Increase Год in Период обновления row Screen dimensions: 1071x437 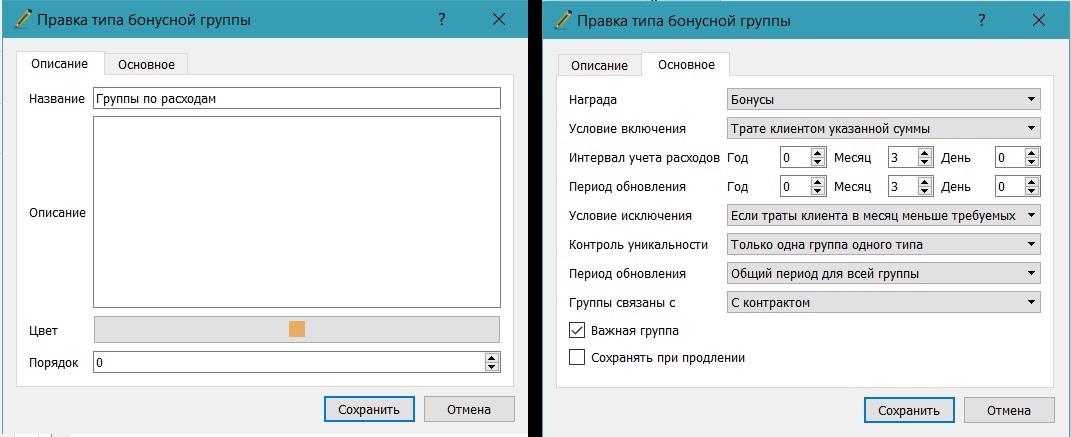(x=817, y=182)
